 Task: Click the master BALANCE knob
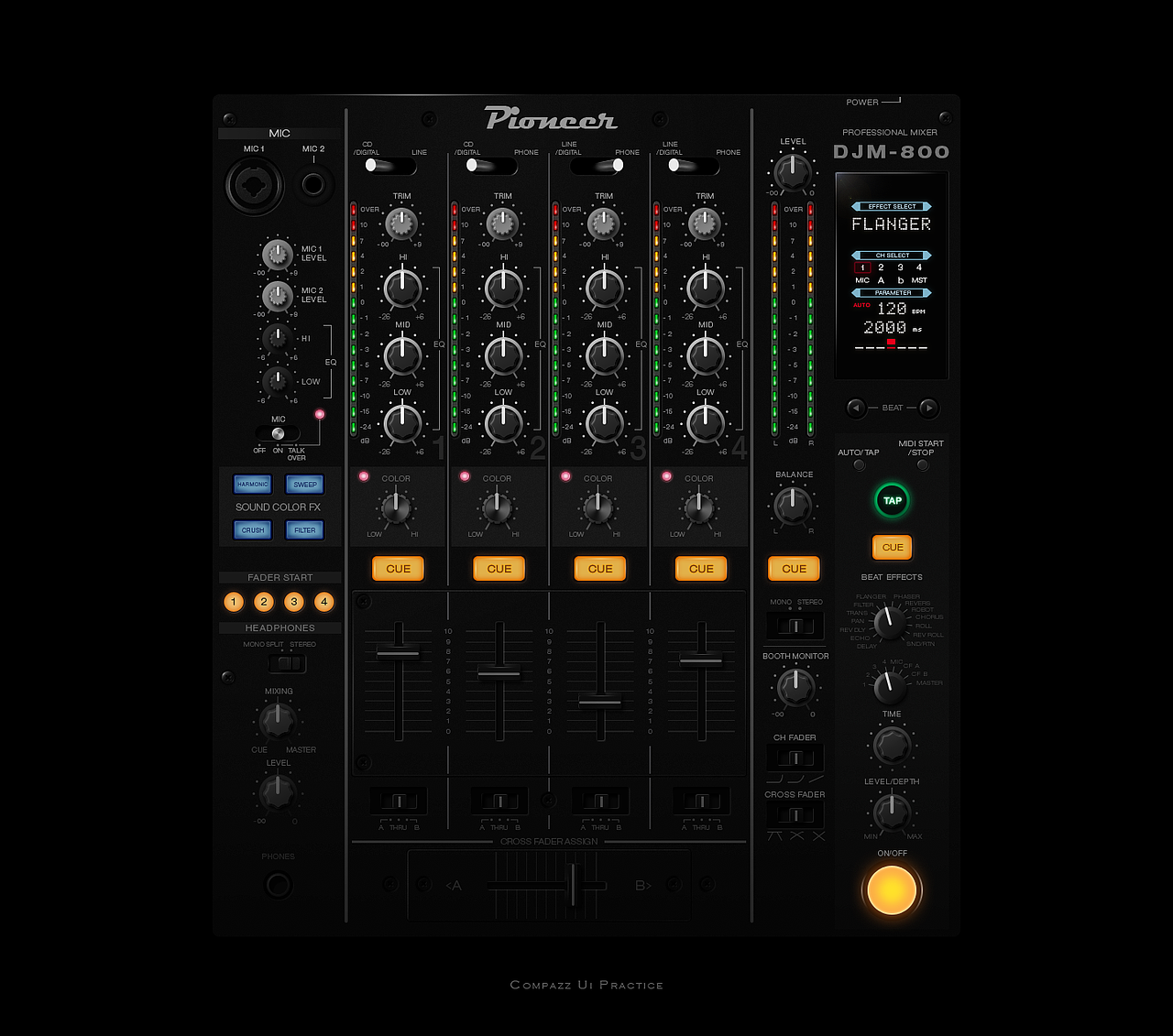point(794,505)
